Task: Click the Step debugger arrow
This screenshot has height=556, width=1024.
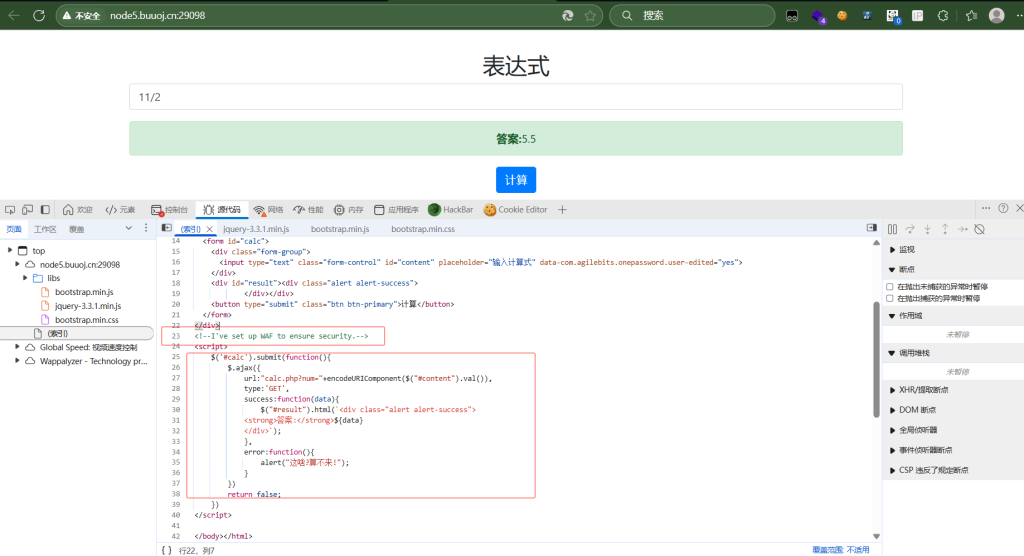Action: [x=963, y=229]
